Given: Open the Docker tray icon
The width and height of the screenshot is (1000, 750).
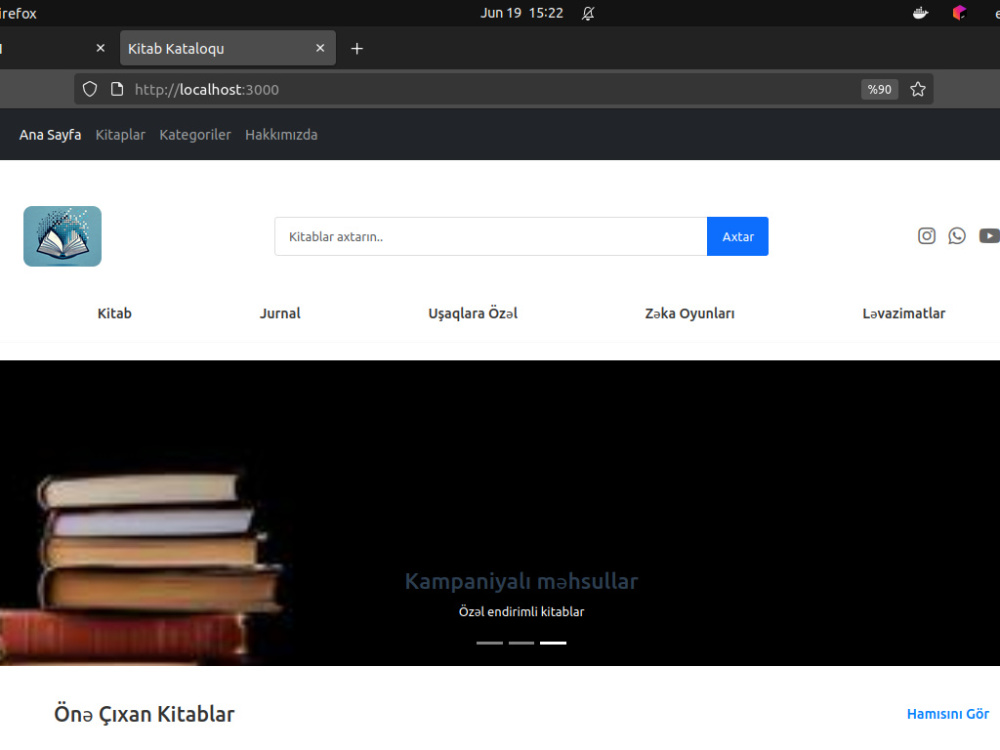Looking at the screenshot, I should pos(920,13).
